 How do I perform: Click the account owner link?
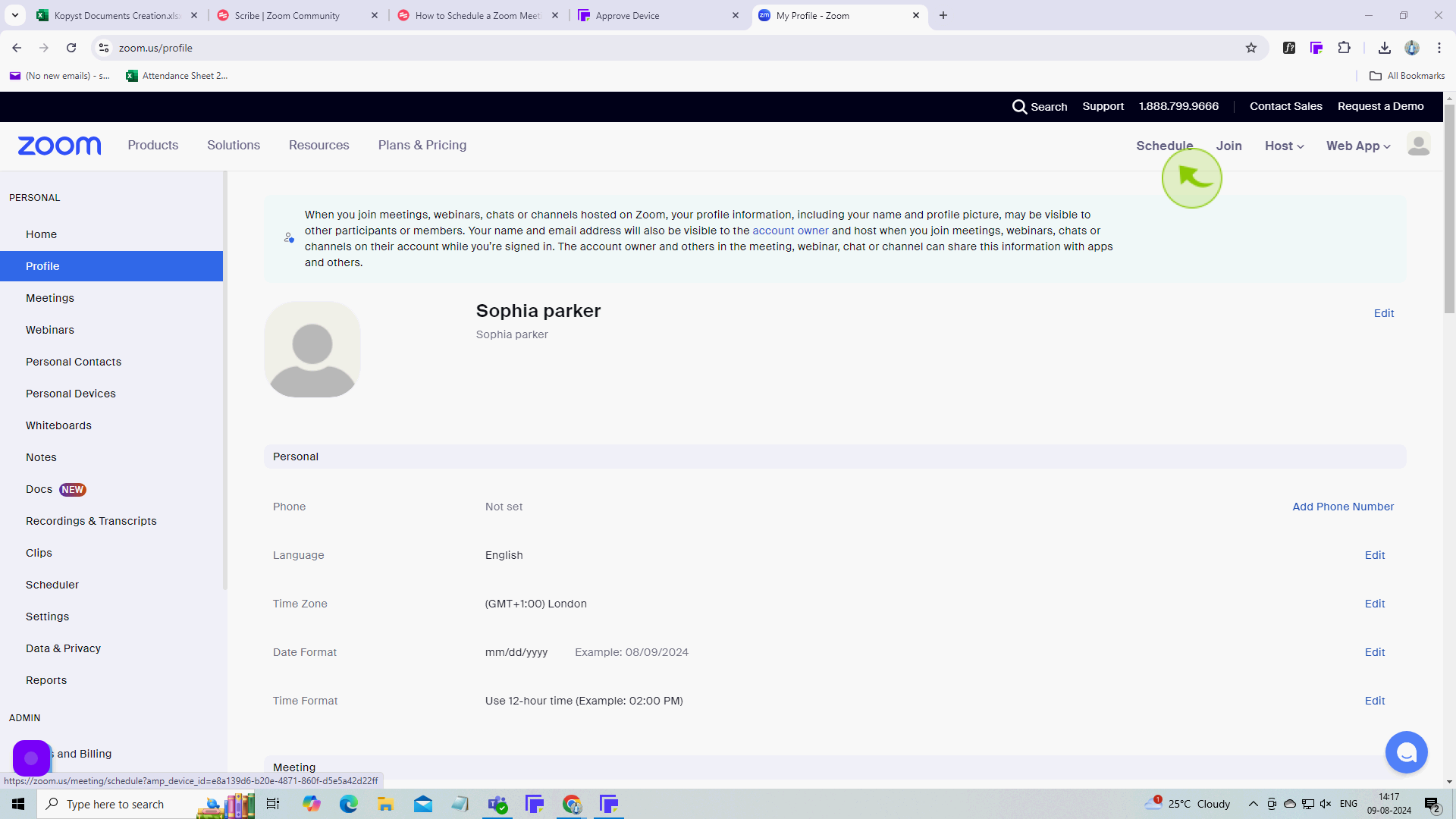click(x=790, y=231)
